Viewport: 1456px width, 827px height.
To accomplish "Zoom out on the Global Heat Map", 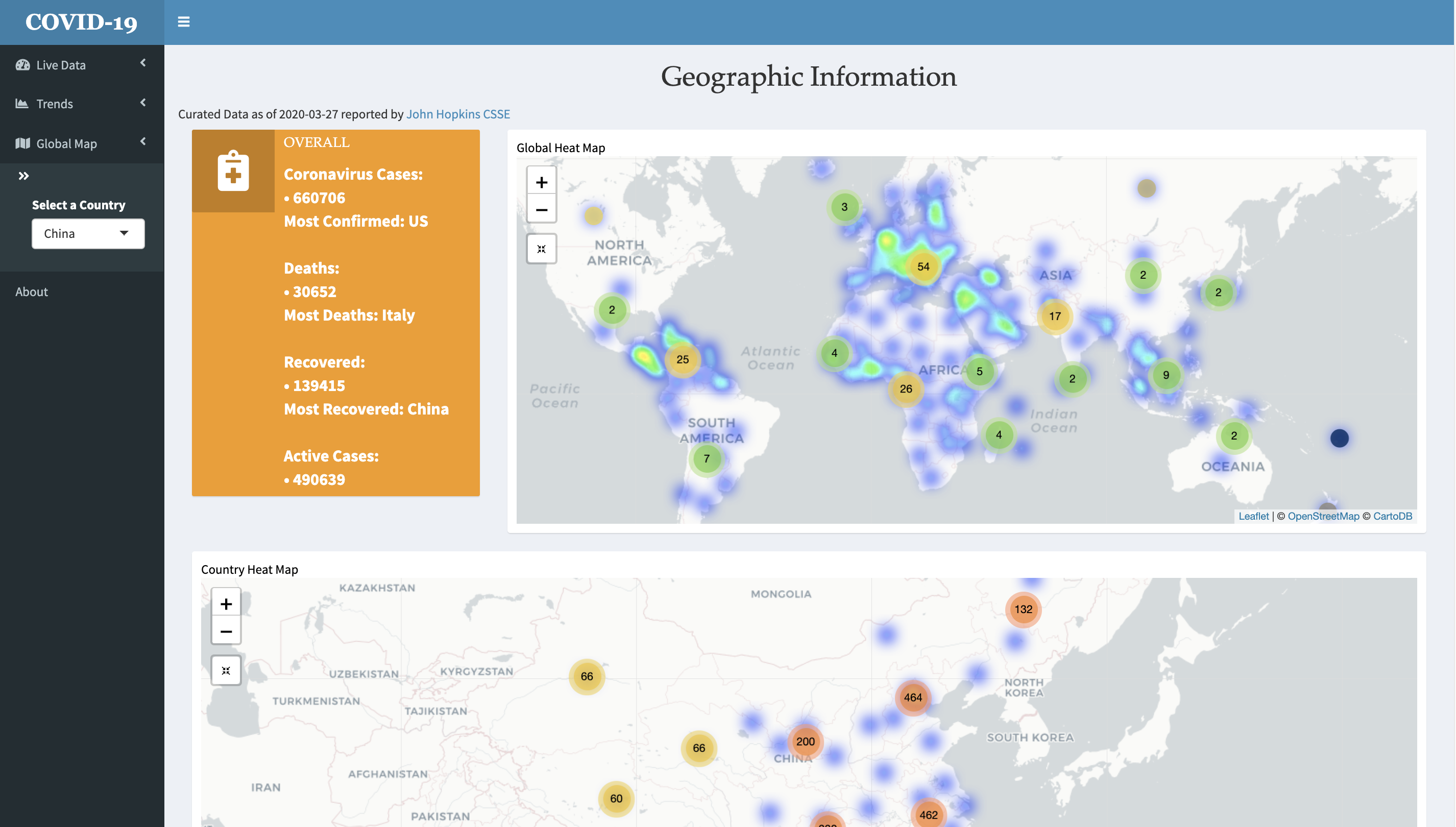I will pyautogui.click(x=541, y=209).
